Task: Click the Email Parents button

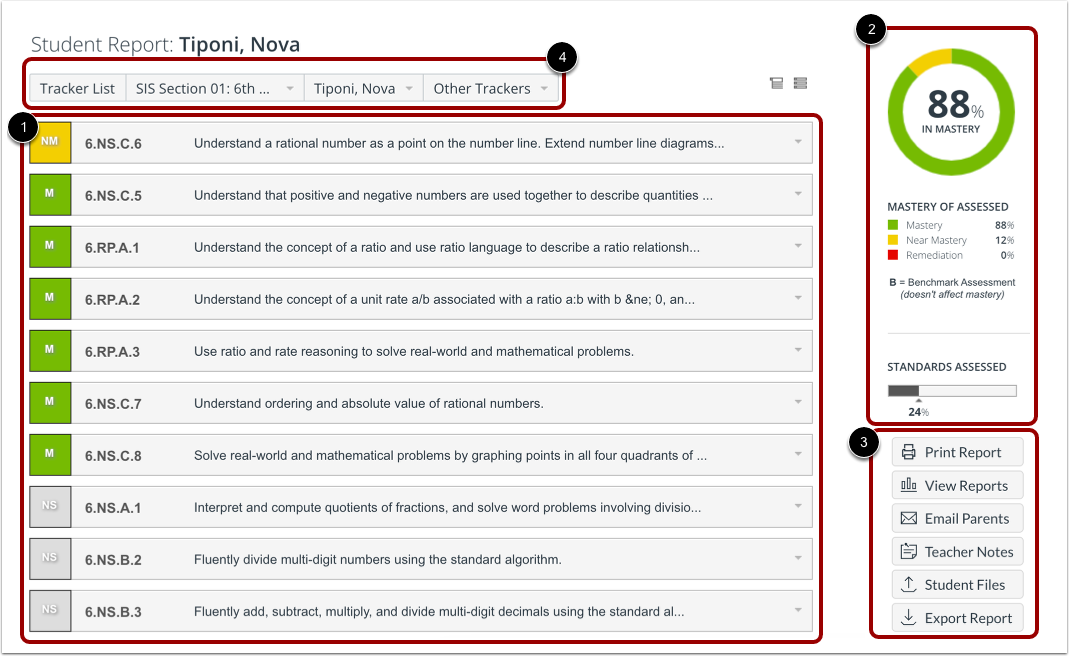Action: (x=957, y=518)
